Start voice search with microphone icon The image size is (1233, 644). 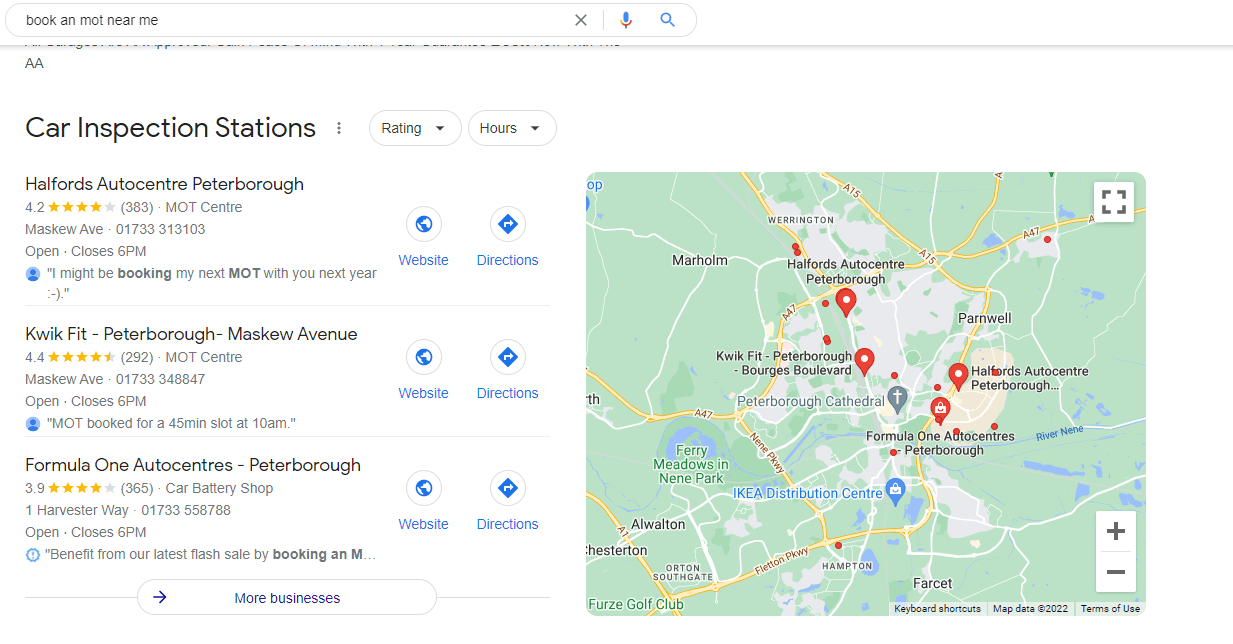pyautogui.click(x=626, y=20)
